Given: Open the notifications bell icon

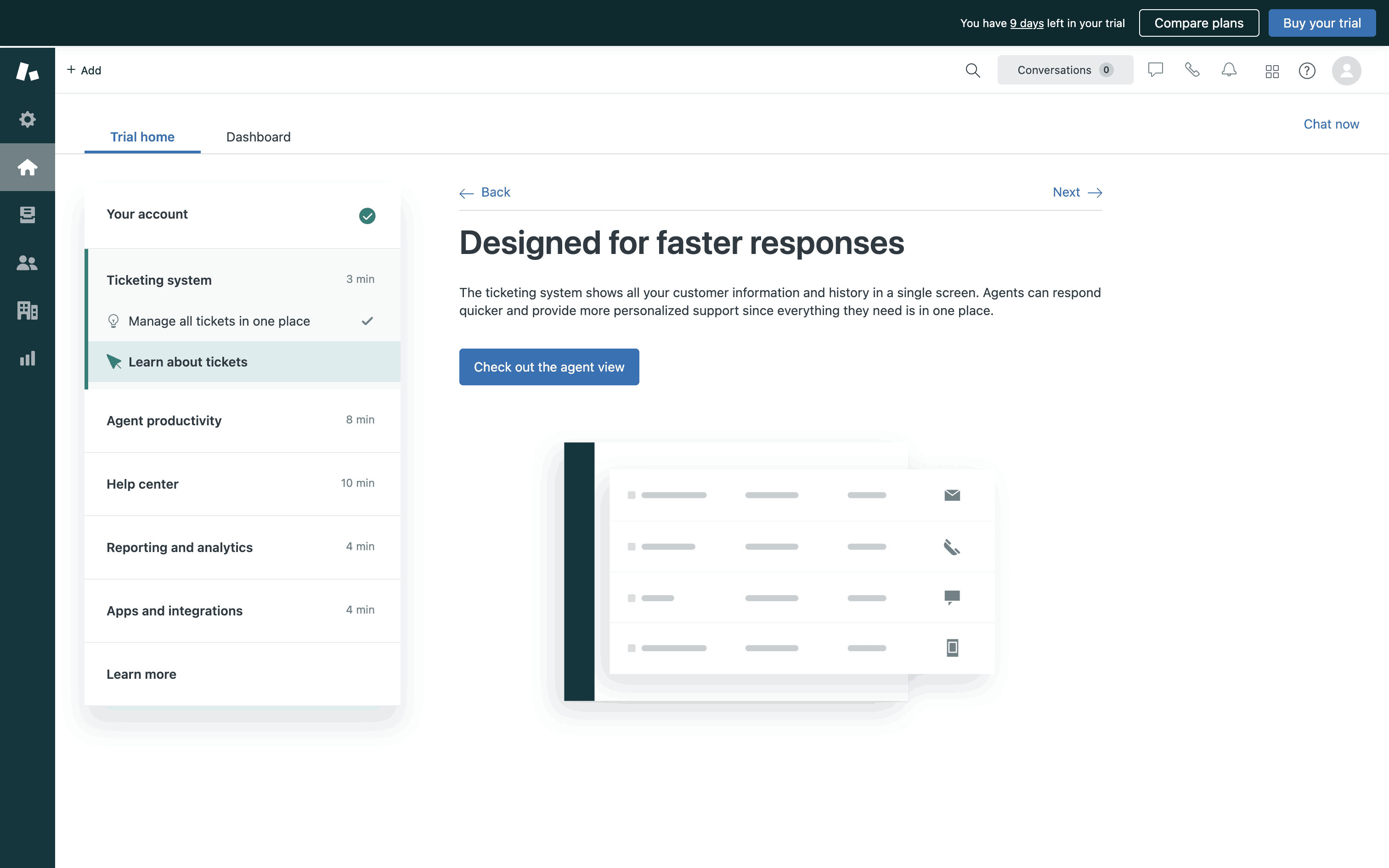Looking at the screenshot, I should point(1229,70).
